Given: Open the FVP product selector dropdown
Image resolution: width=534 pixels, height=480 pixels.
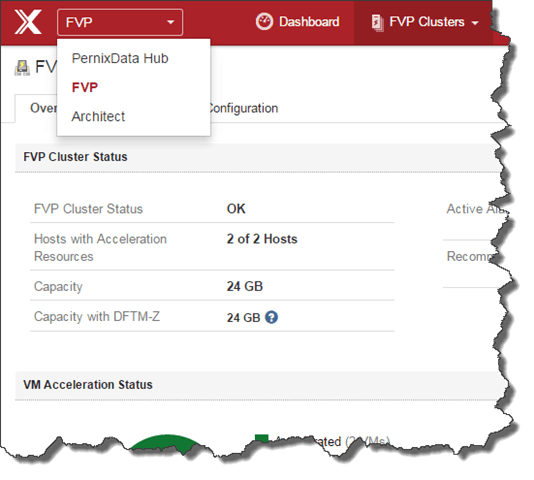Looking at the screenshot, I should click(120, 22).
